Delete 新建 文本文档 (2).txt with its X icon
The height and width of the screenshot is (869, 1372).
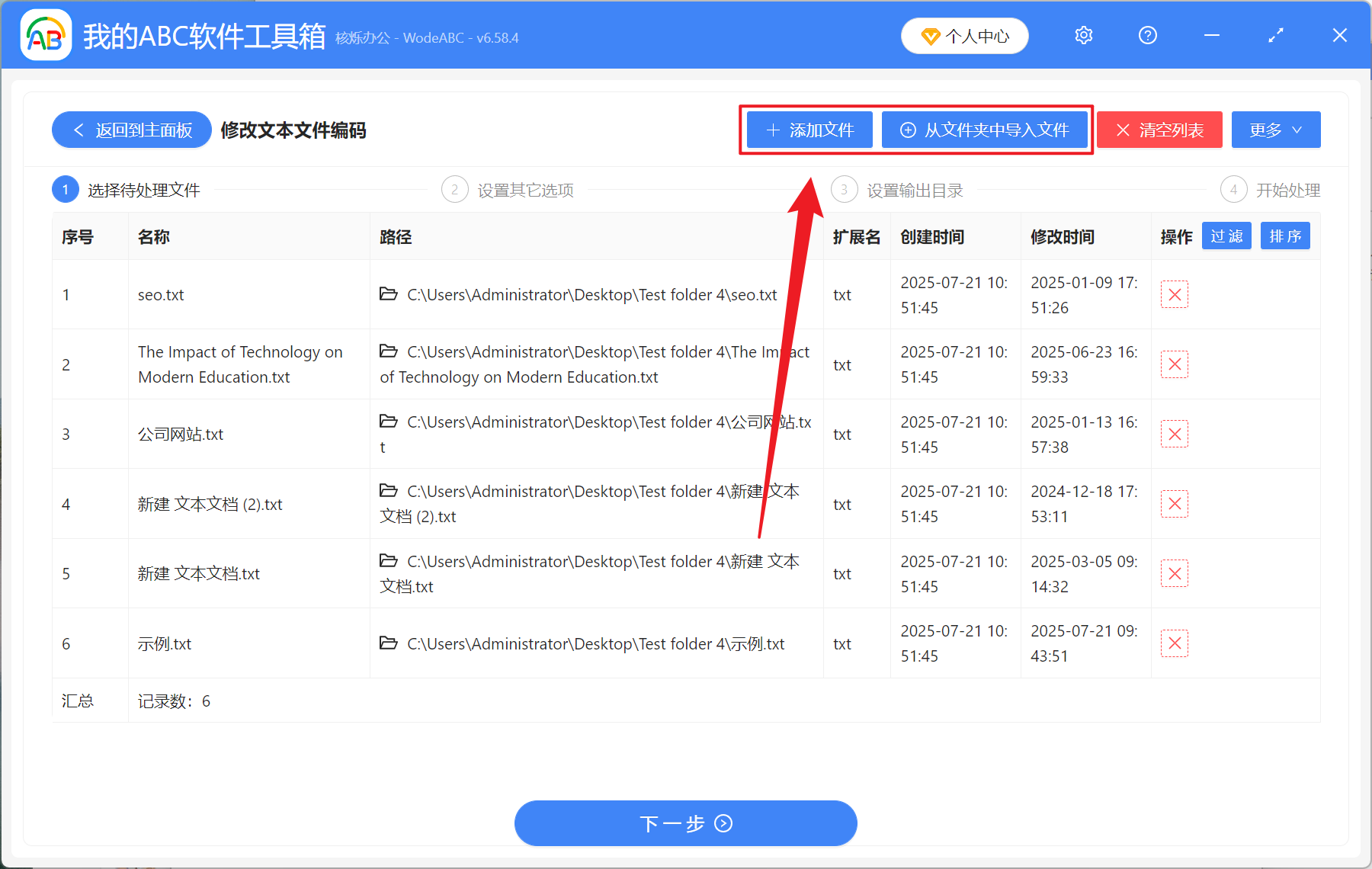tap(1175, 503)
